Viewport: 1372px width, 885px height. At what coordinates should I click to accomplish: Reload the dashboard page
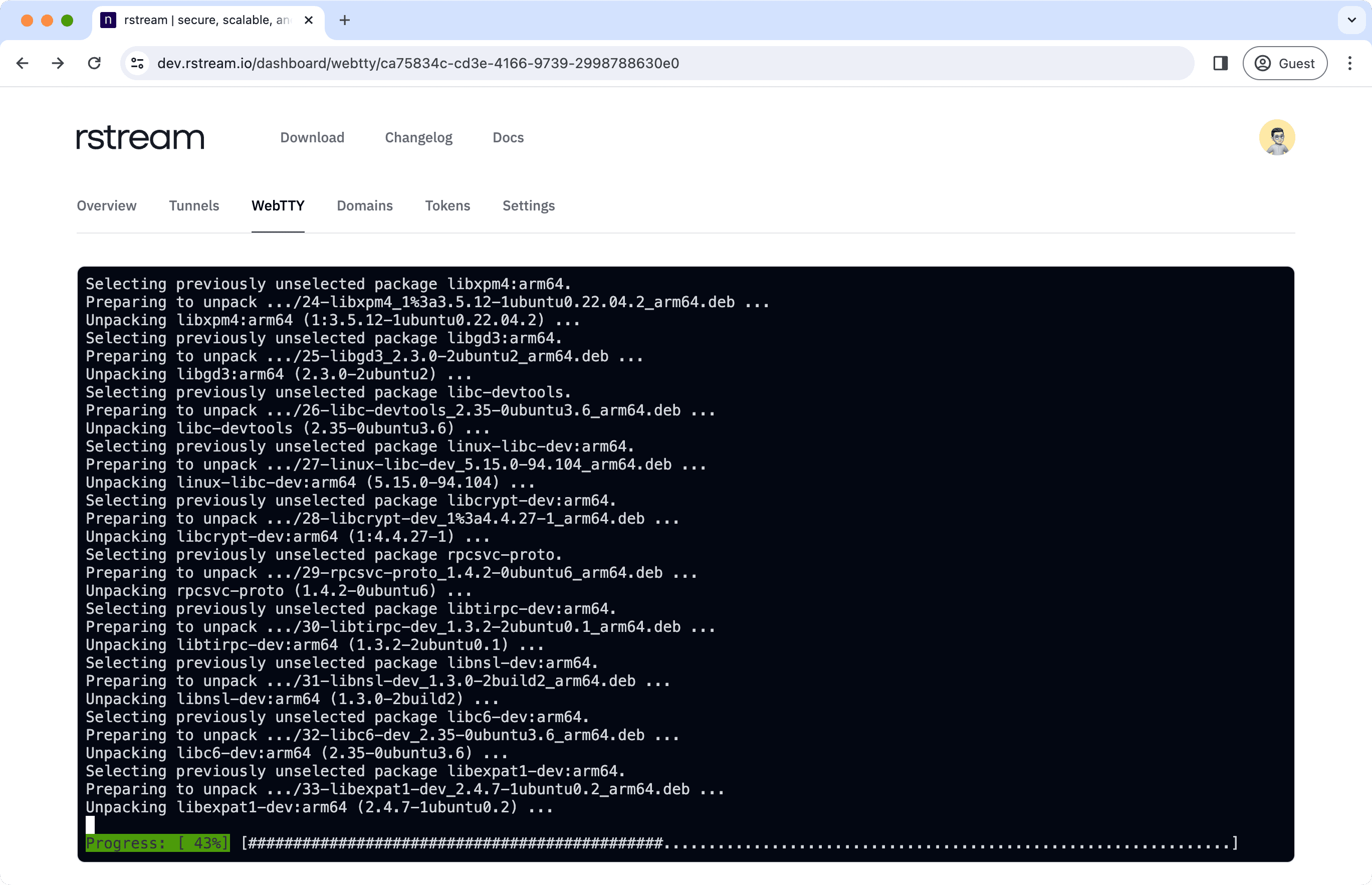click(95, 63)
